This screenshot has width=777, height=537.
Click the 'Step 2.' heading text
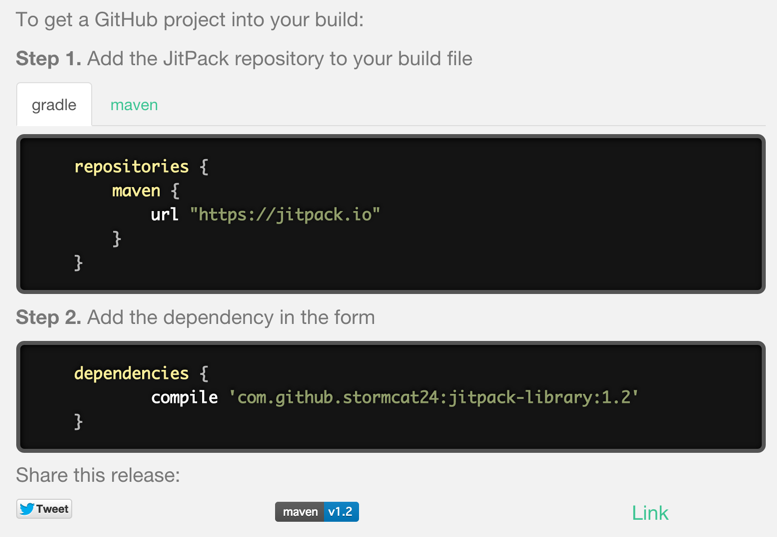tap(49, 318)
